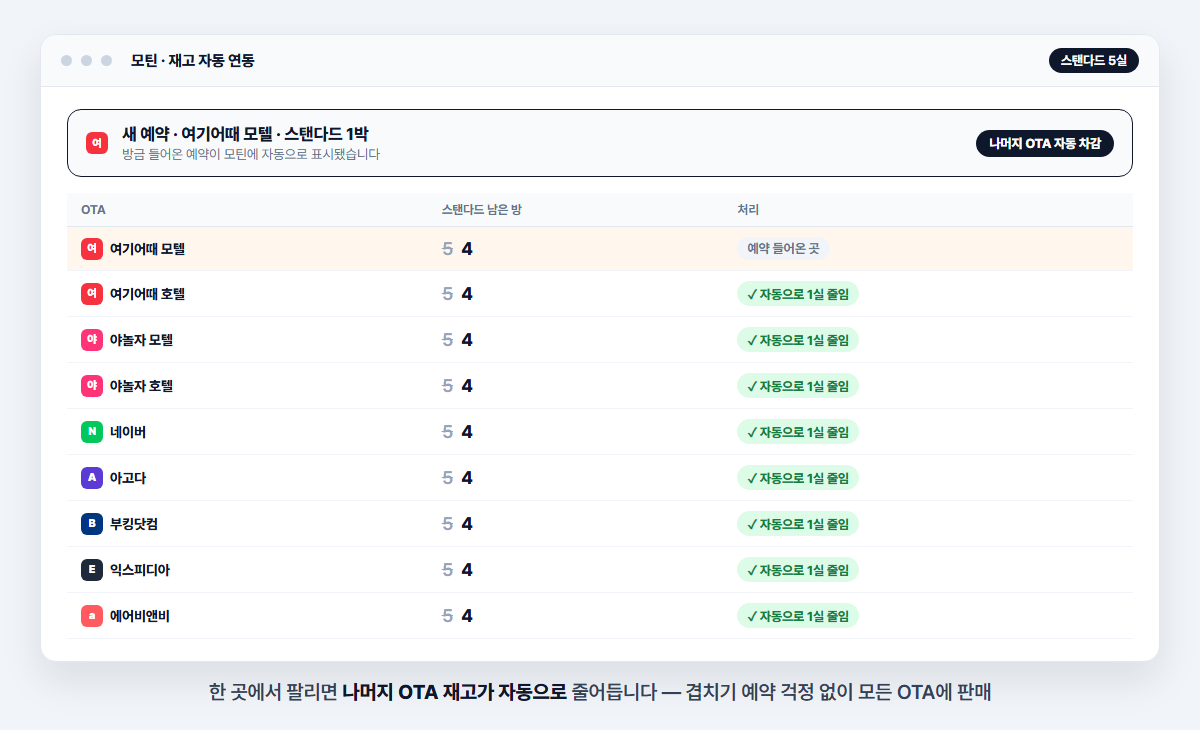Viewport: 1200px width, 730px height.
Task: Select the 야놀자 모텔 name text
Action: point(142,340)
